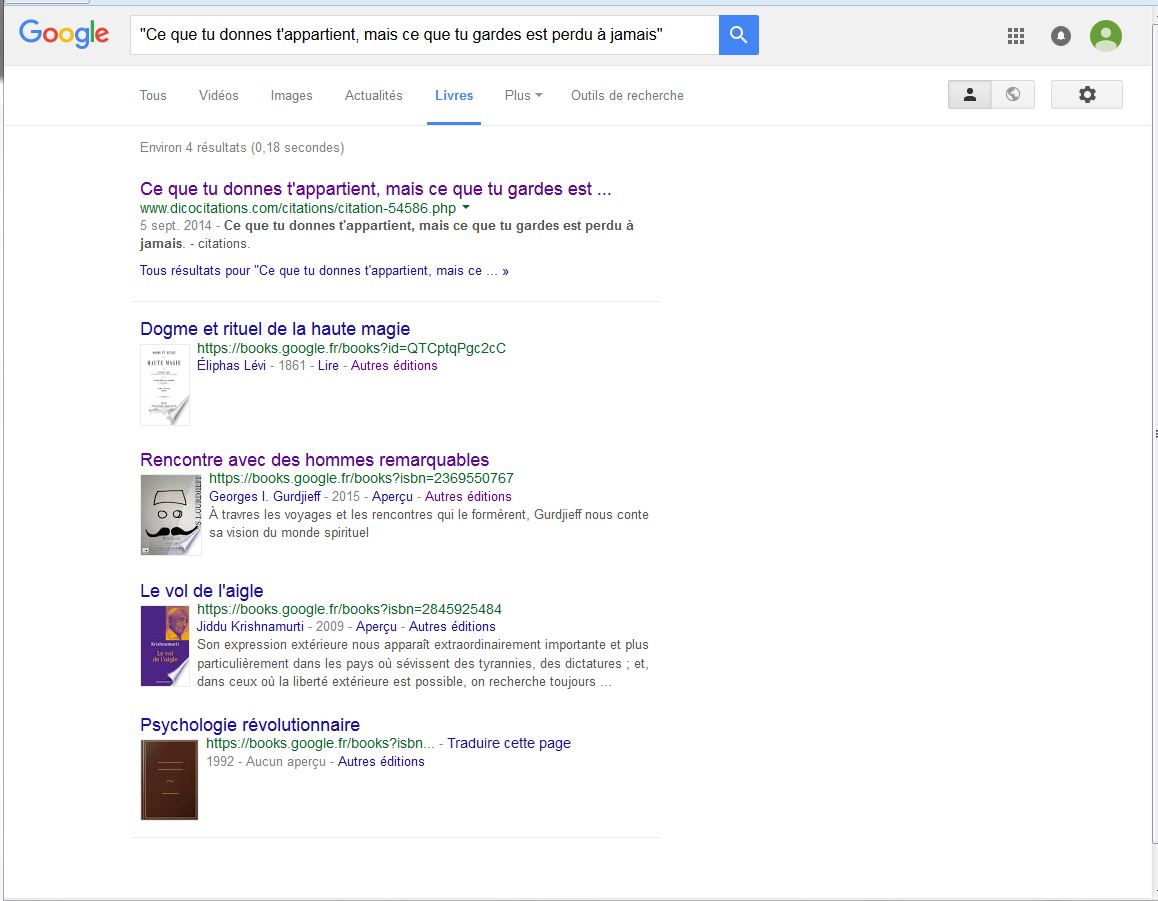
Task: Click Aperçu for the Gurdjieff book
Action: pos(392,496)
